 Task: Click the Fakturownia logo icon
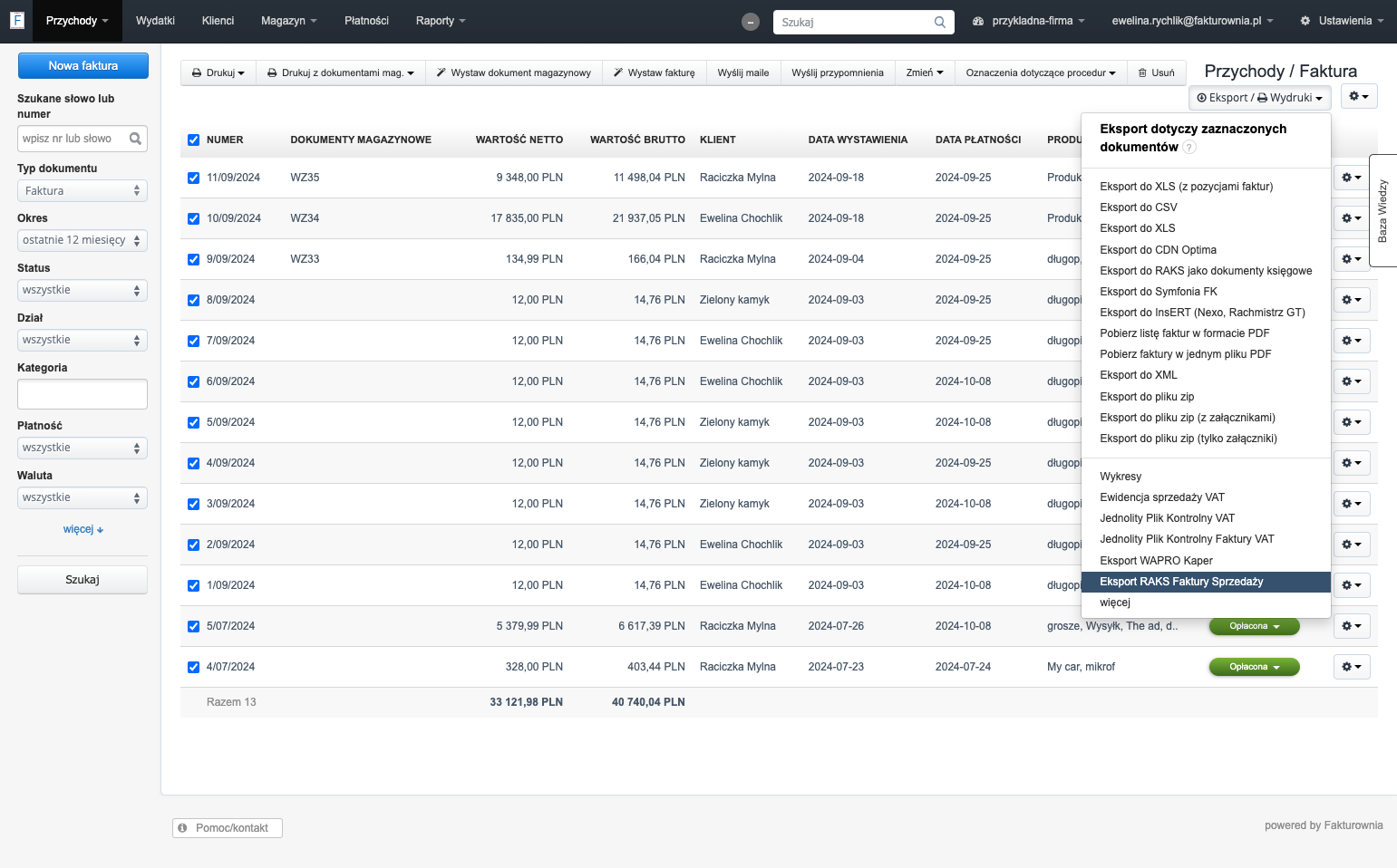click(16, 20)
